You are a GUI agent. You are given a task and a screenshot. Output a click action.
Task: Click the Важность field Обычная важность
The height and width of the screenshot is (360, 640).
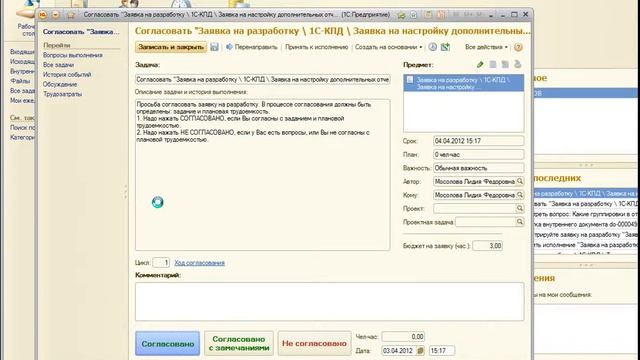point(478,168)
